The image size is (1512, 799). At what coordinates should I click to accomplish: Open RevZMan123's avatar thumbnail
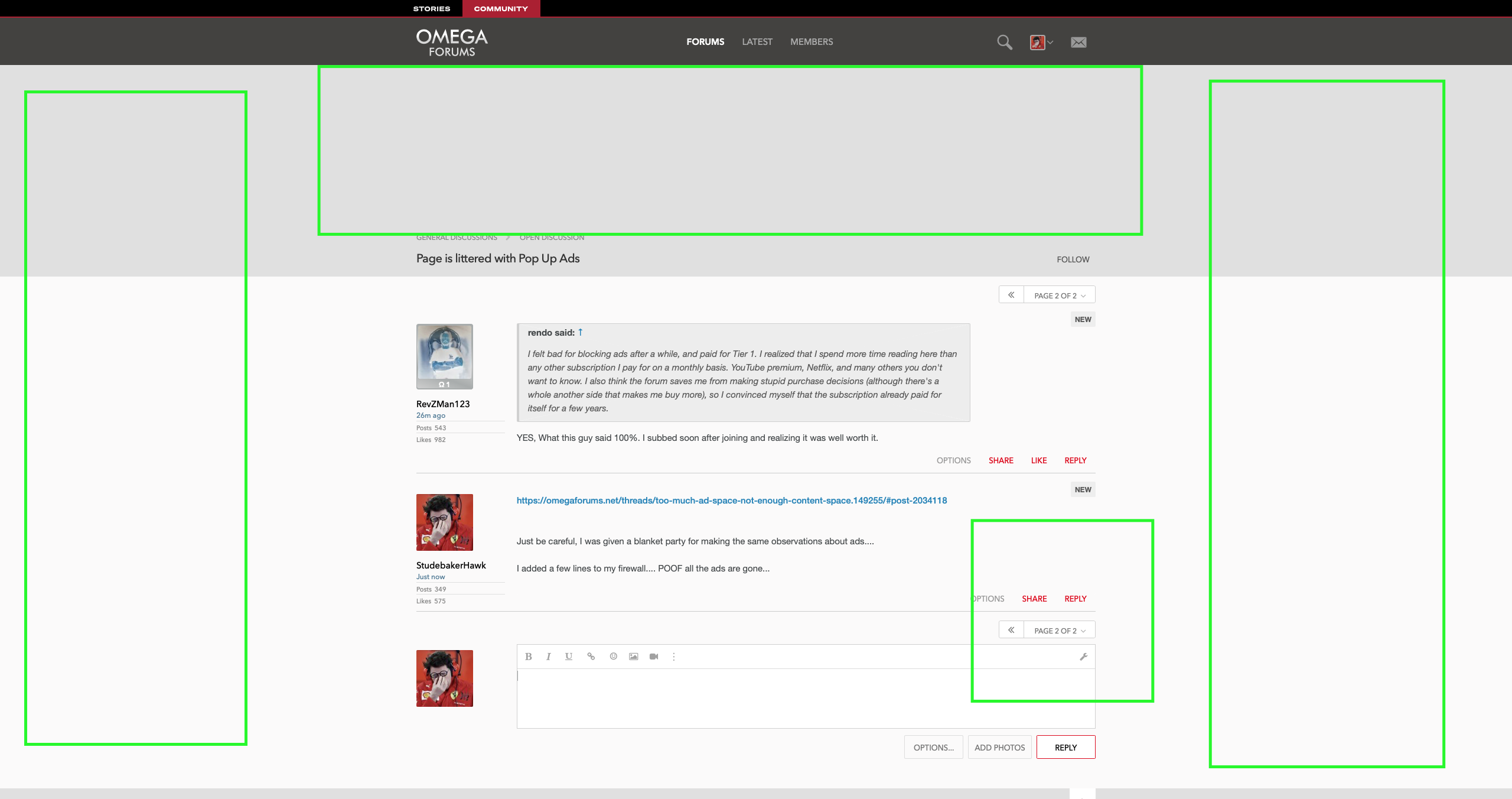[444, 356]
